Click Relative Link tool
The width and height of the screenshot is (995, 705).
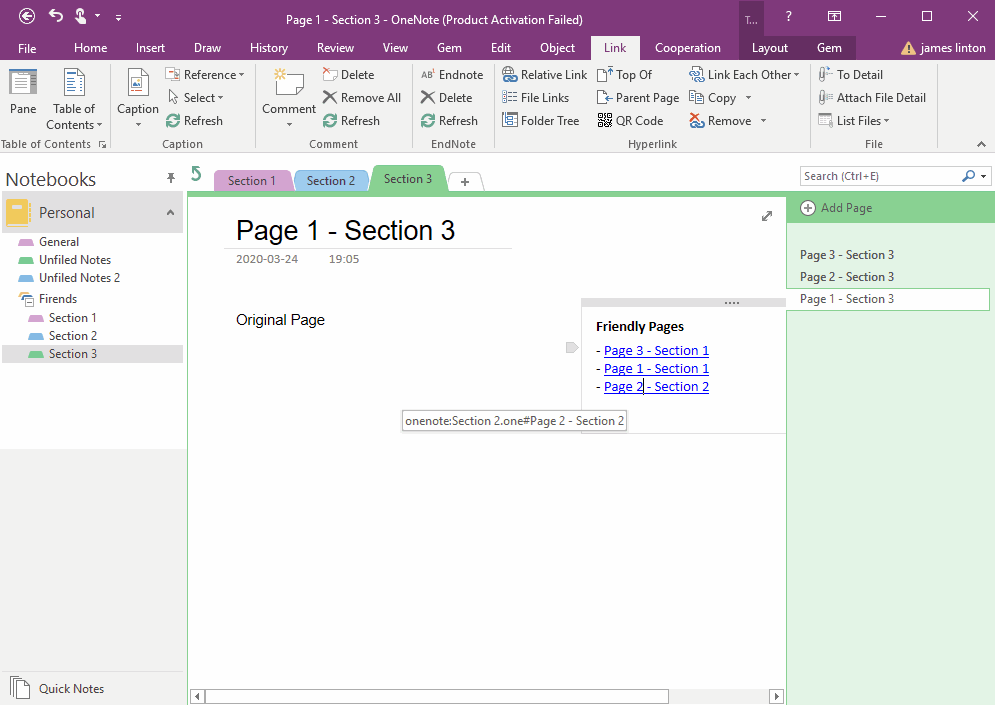pyautogui.click(x=544, y=75)
